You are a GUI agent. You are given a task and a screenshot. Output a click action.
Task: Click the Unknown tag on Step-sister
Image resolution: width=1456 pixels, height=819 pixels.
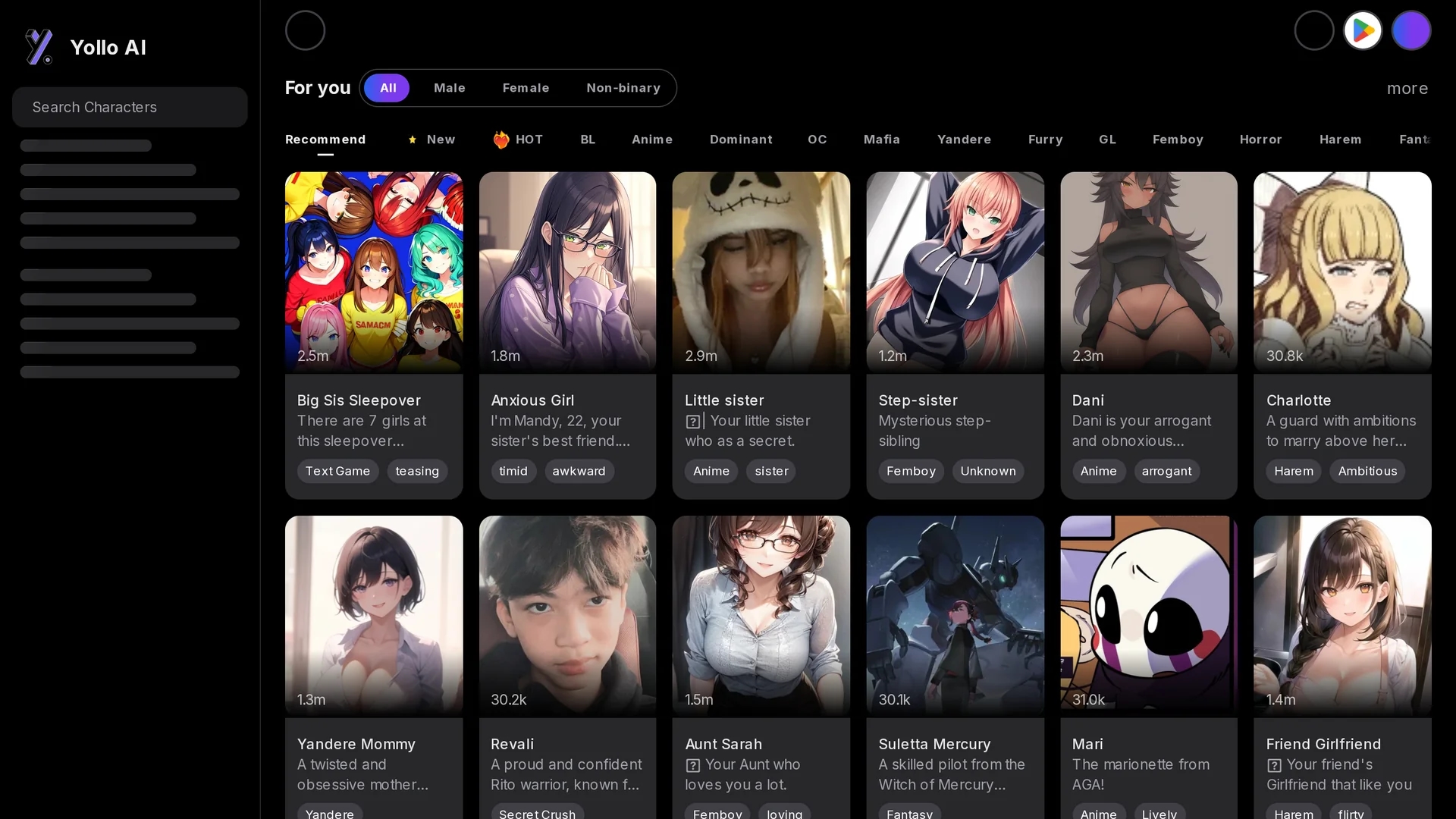988,471
